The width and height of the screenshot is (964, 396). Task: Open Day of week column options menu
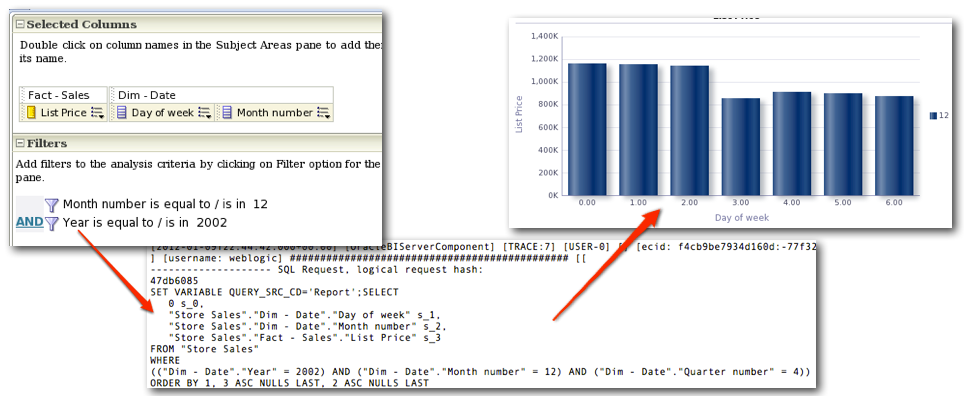pyautogui.click(x=205, y=113)
